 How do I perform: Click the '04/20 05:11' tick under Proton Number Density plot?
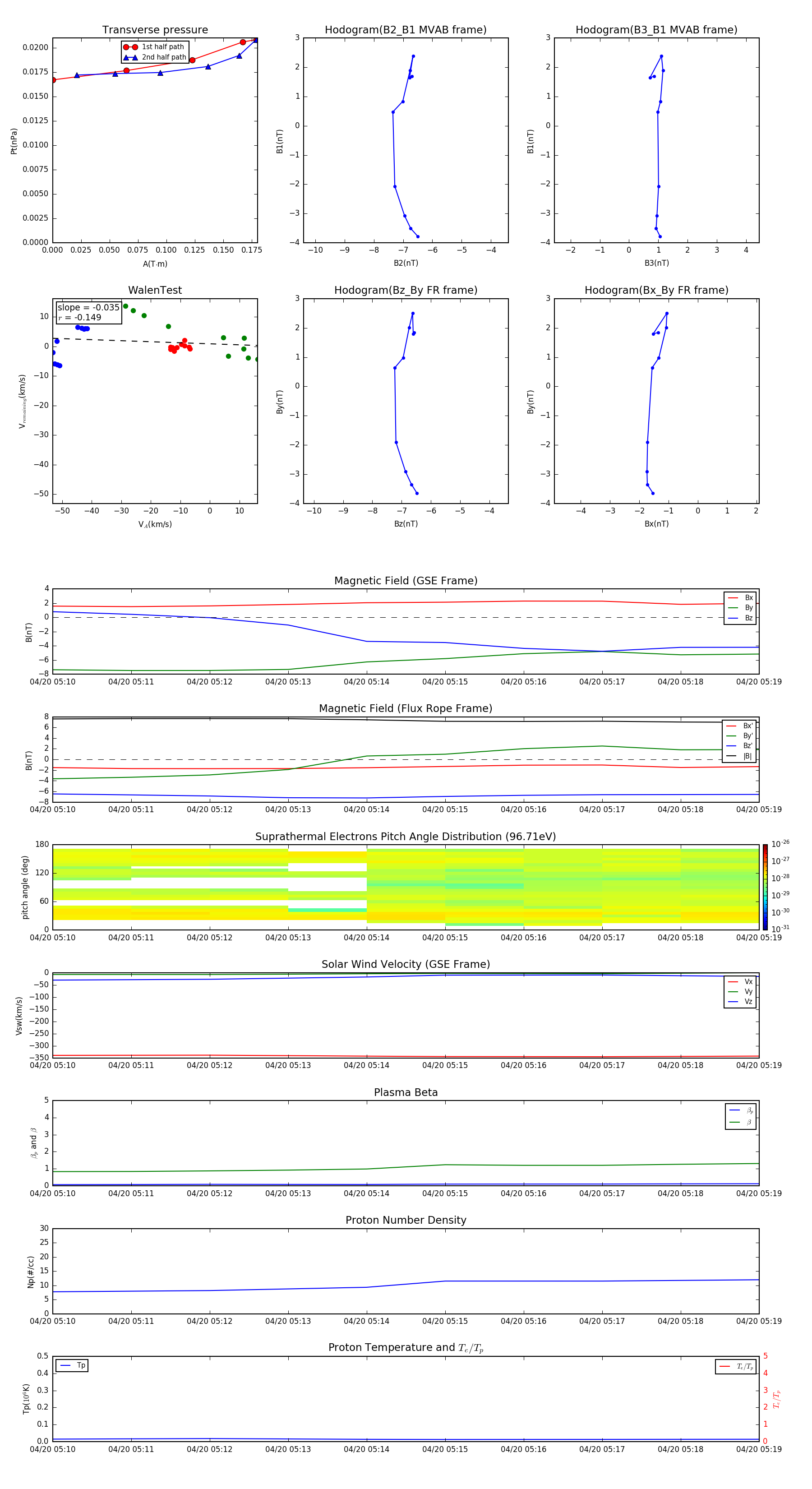pos(131,1321)
